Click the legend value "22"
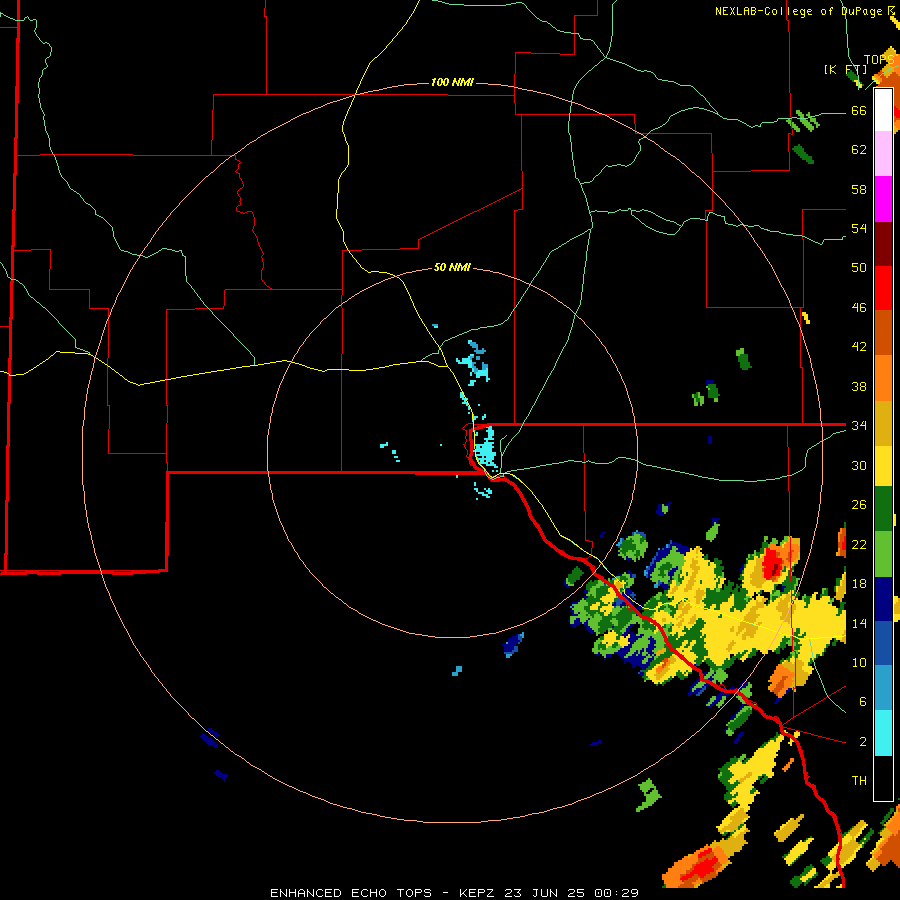This screenshot has height=900, width=900. 859,544
